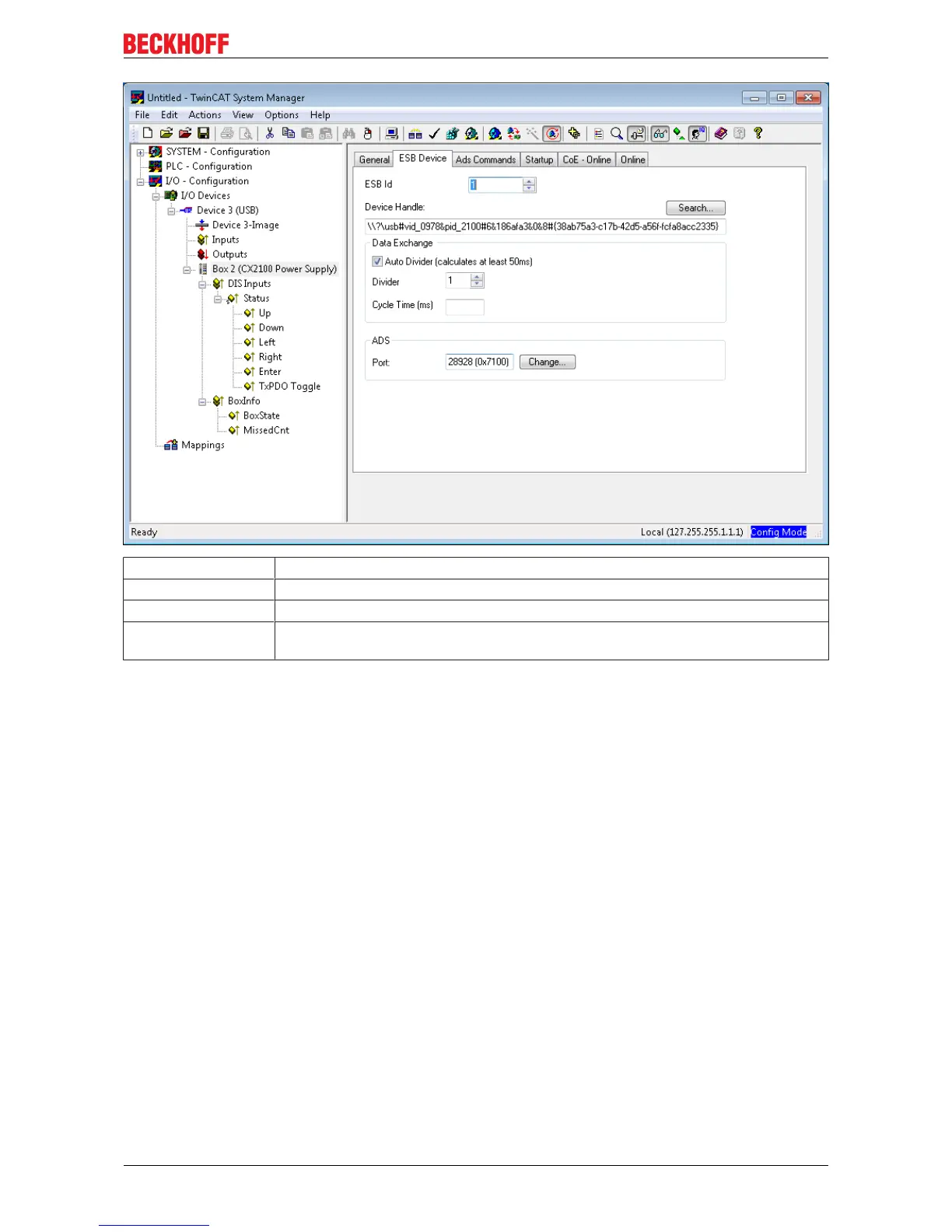
Task: Open the View menu
Action: click(243, 115)
